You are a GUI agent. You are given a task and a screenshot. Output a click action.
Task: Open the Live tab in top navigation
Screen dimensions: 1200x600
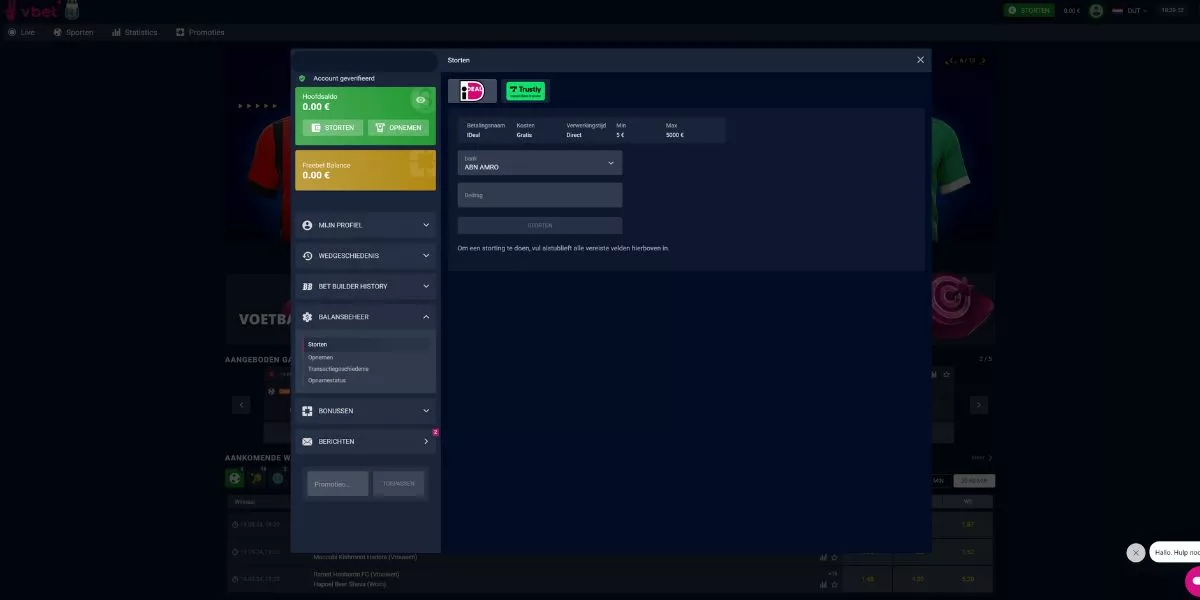[x=21, y=32]
